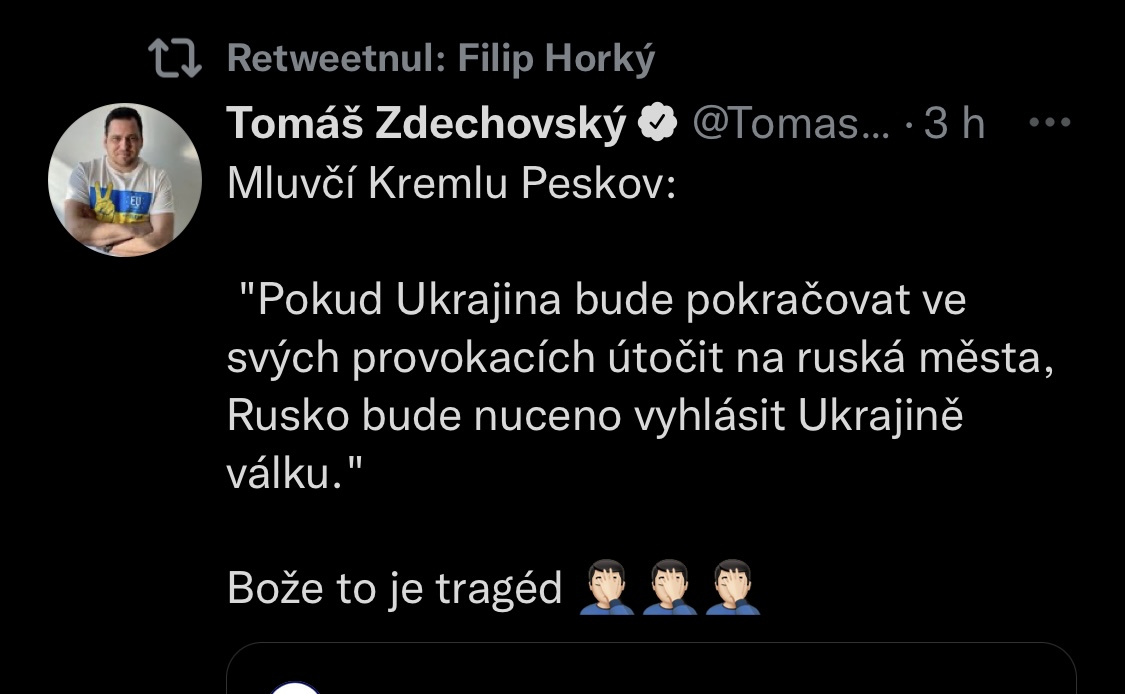Click the text 'Bože to je tragéd'

point(394,588)
